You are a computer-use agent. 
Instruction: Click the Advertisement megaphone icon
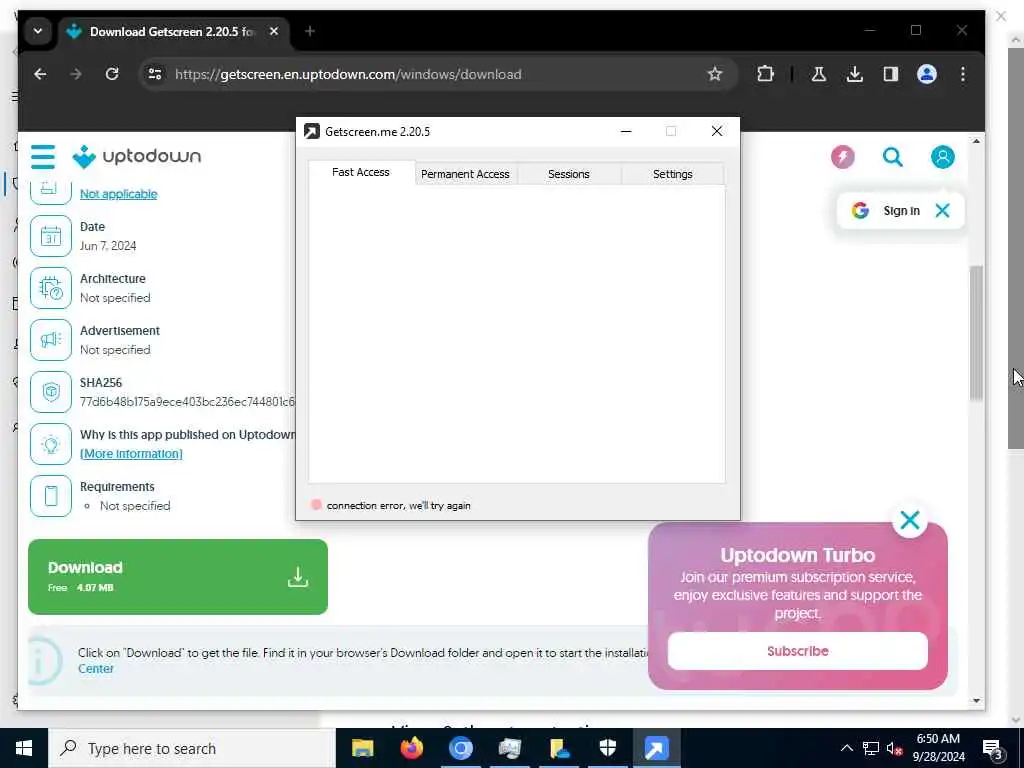(51, 340)
